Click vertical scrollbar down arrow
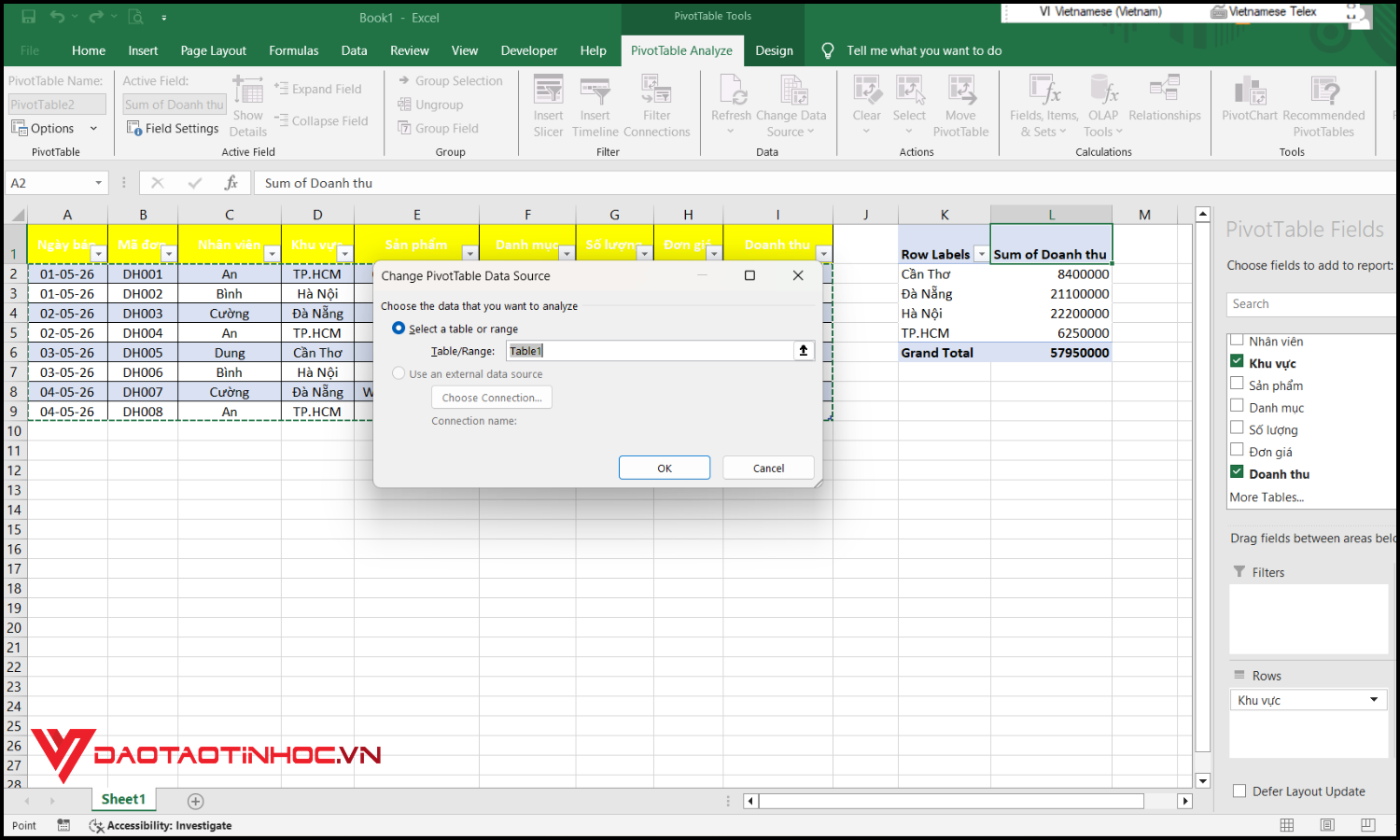Image resolution: width=1400 pixels, height=840 pixels. point(1203,781)
